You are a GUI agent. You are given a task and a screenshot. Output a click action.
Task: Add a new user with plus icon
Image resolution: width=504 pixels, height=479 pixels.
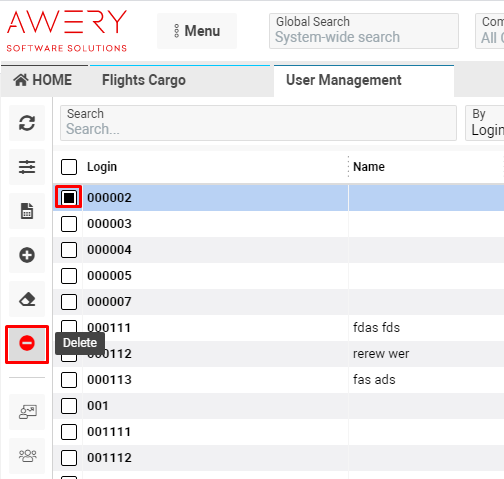click(27, 255)
